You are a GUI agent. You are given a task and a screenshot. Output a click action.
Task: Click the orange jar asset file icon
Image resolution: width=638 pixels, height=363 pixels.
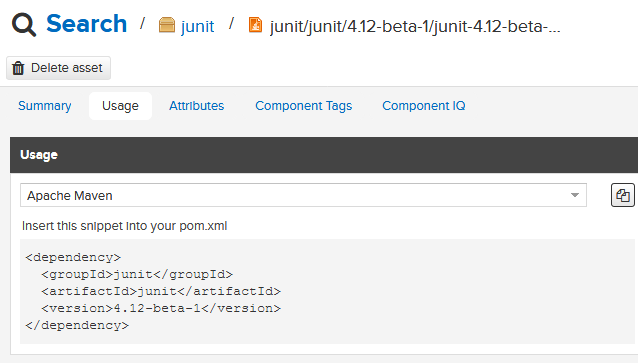(255, 25)
